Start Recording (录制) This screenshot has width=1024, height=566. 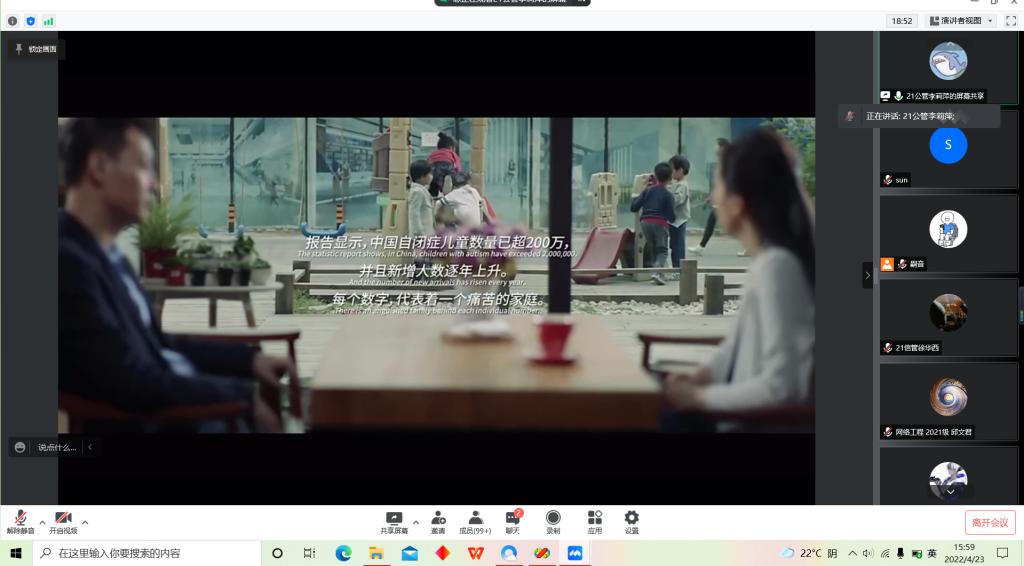point(553,522)
